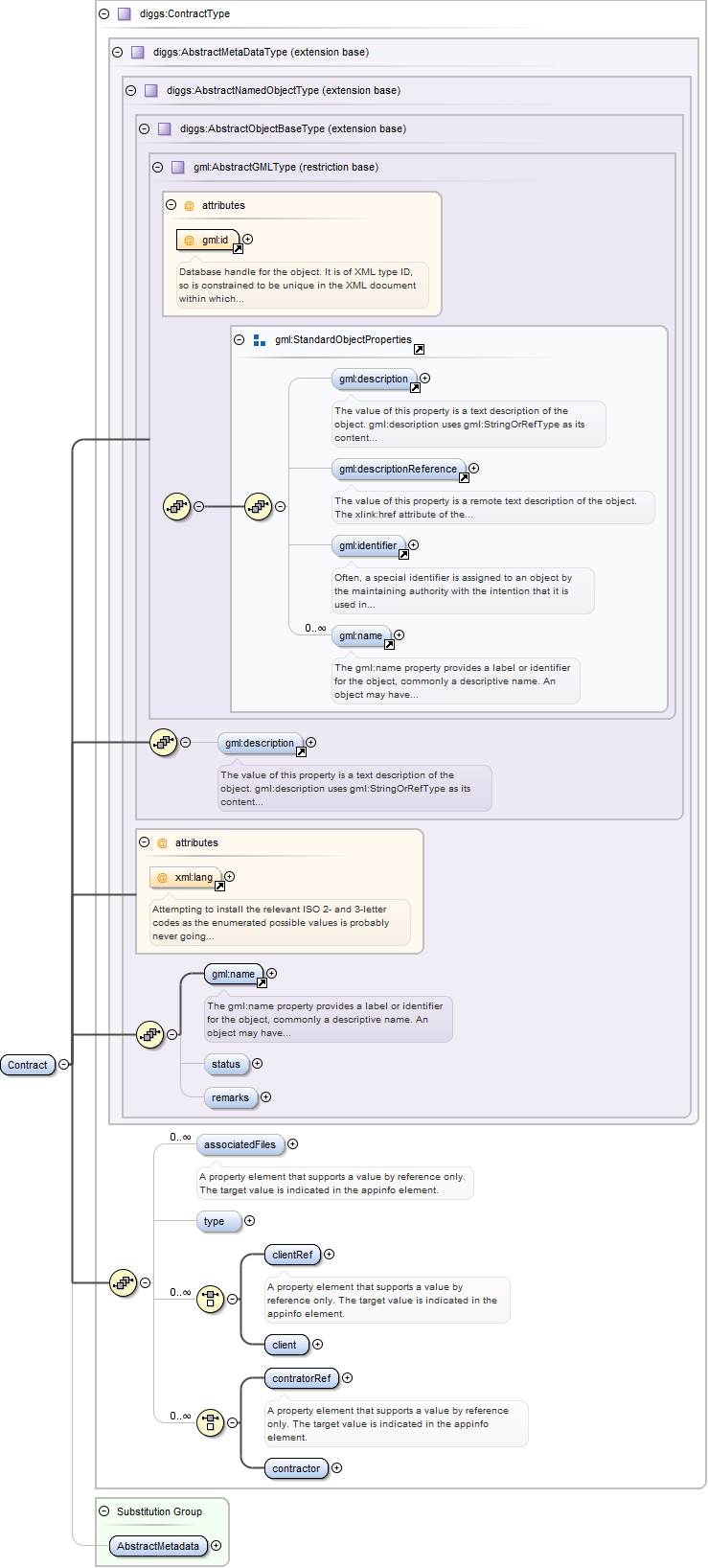Click the link arrow on gml:id attribute

coord(238,249)
